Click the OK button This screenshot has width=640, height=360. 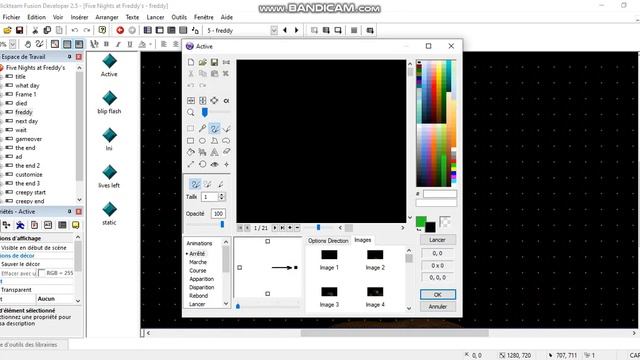[438, 294]
